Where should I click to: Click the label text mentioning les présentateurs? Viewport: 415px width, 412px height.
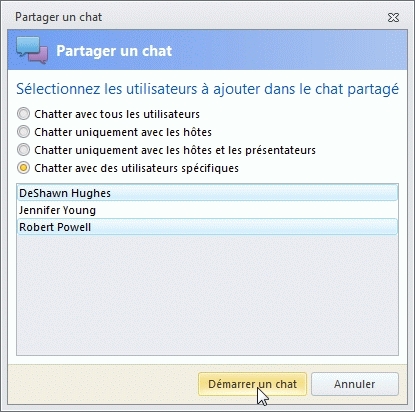coord(175,150)
